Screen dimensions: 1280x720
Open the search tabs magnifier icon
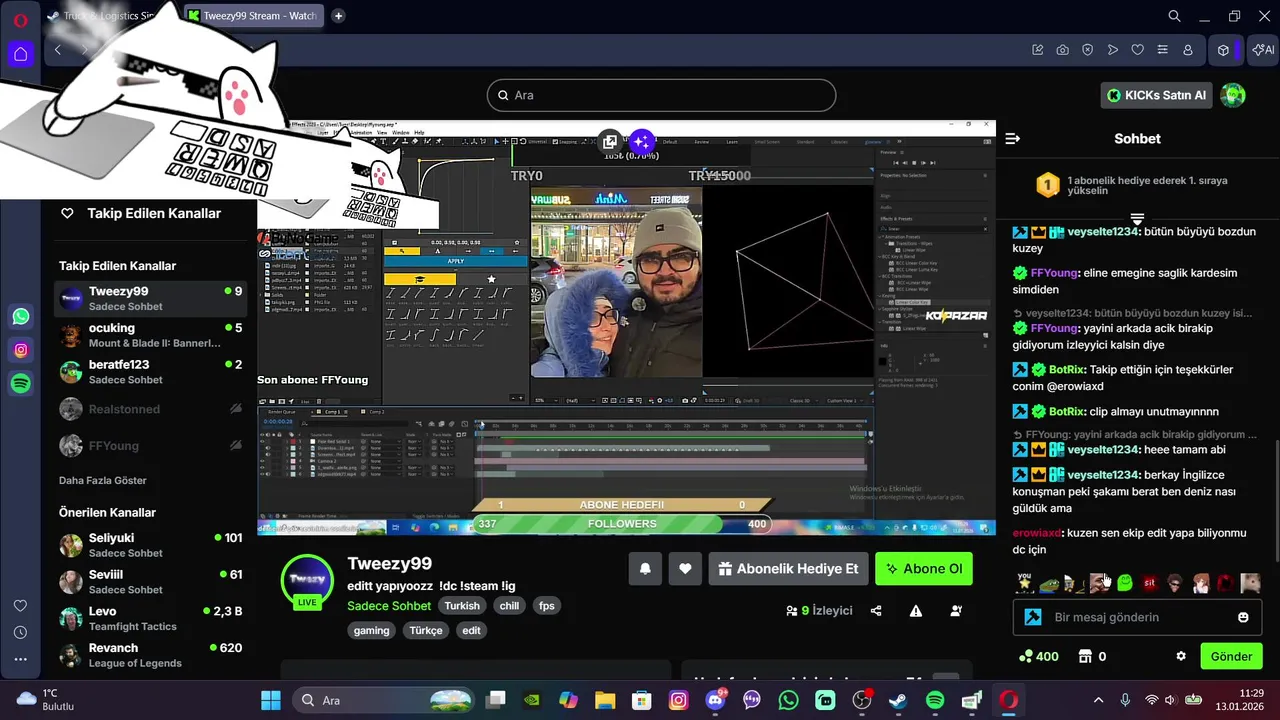[x=1175, y=16]
